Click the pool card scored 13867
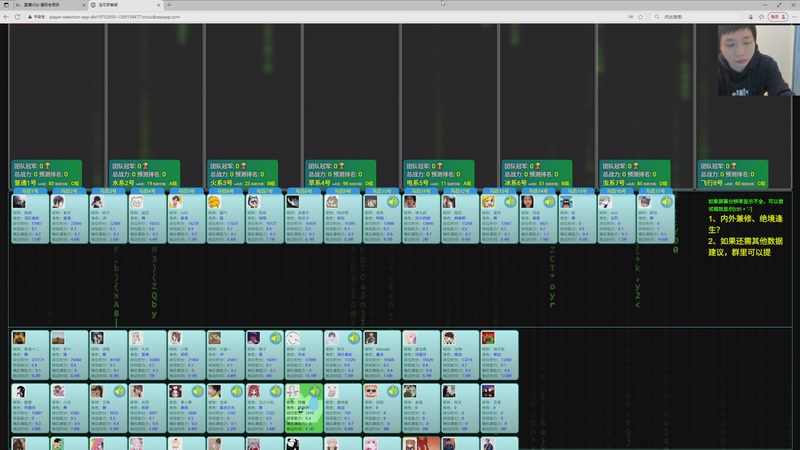Image resolution: width=800 pixels, height=450 pixels. (x=30, y=408)
